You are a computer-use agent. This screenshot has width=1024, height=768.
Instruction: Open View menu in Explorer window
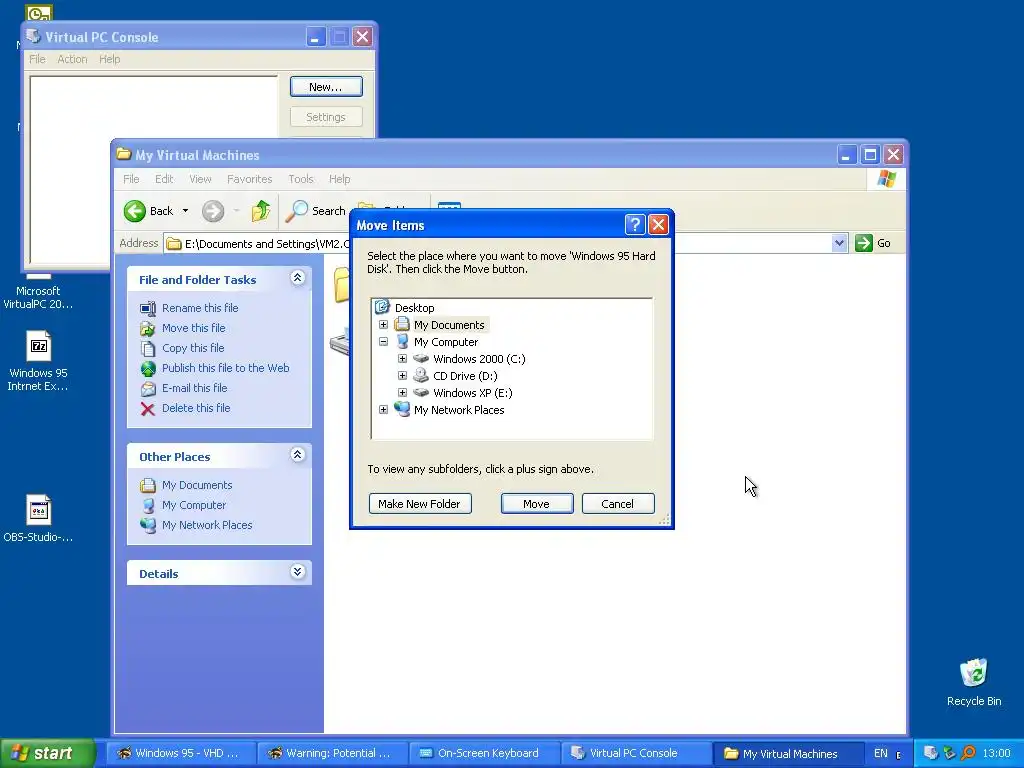(200, 179)
